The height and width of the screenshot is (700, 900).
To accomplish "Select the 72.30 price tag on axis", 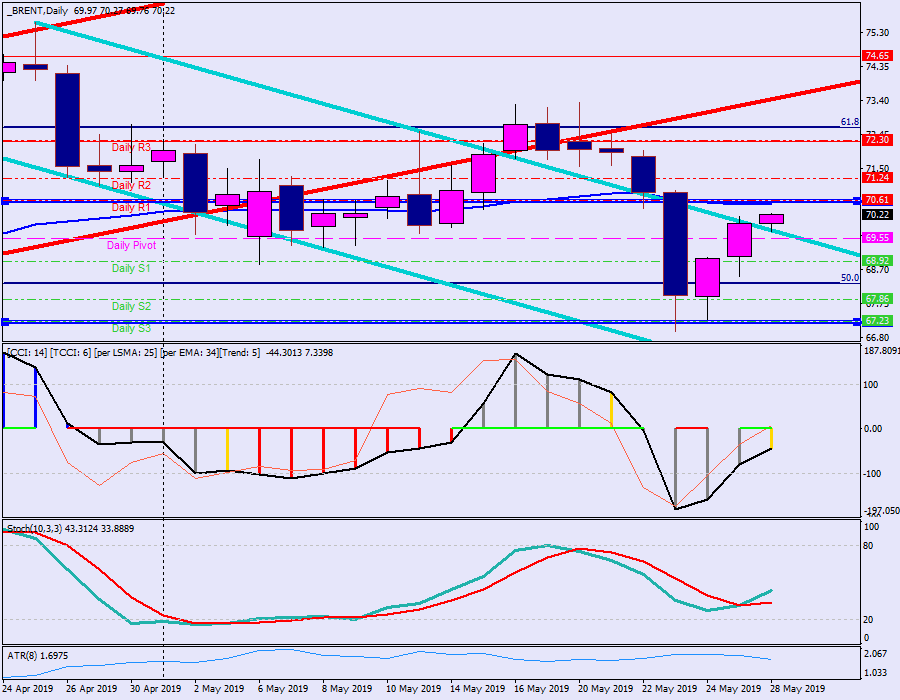I will [877, 141].
